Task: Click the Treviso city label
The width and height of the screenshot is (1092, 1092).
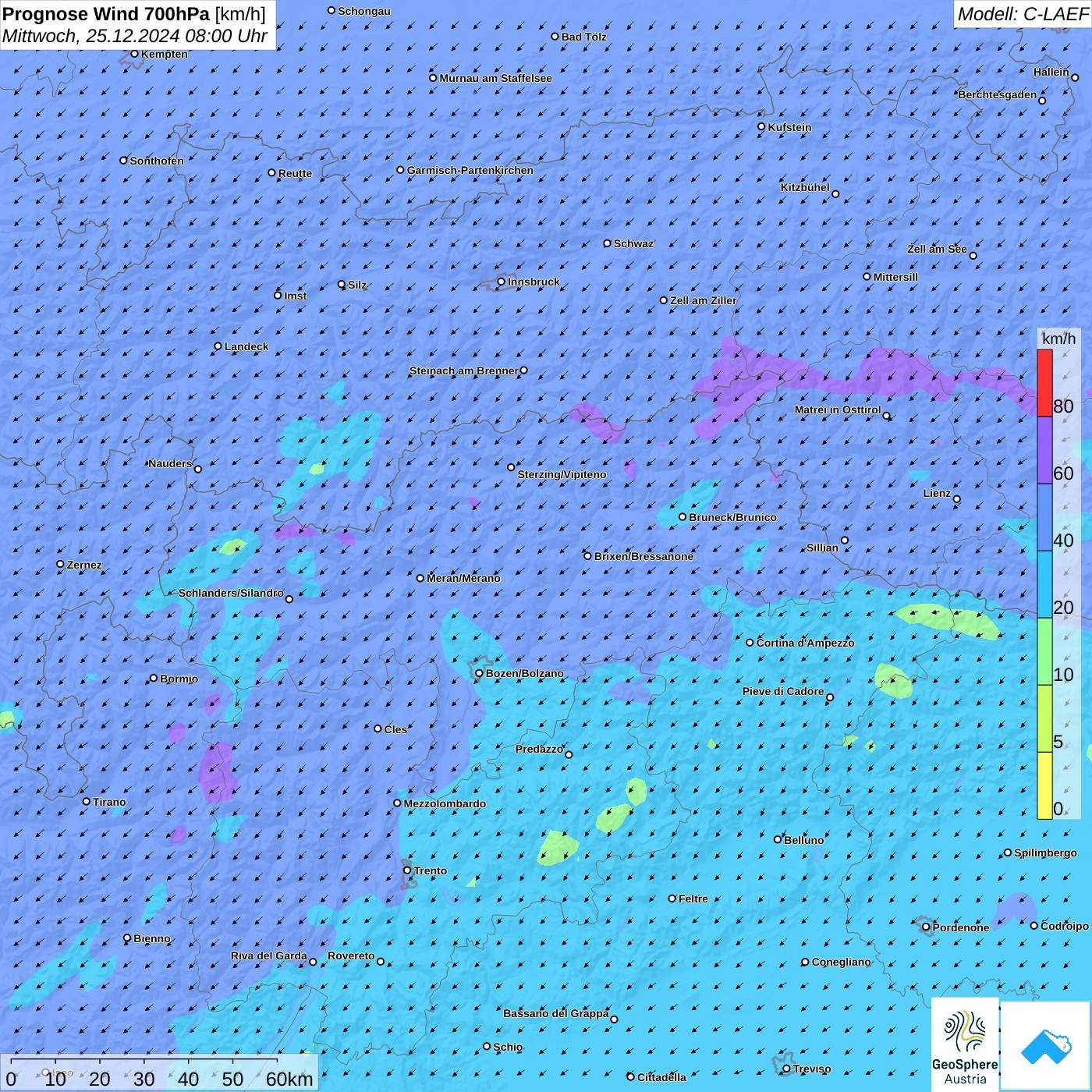Action: [x=811, y=1069]
